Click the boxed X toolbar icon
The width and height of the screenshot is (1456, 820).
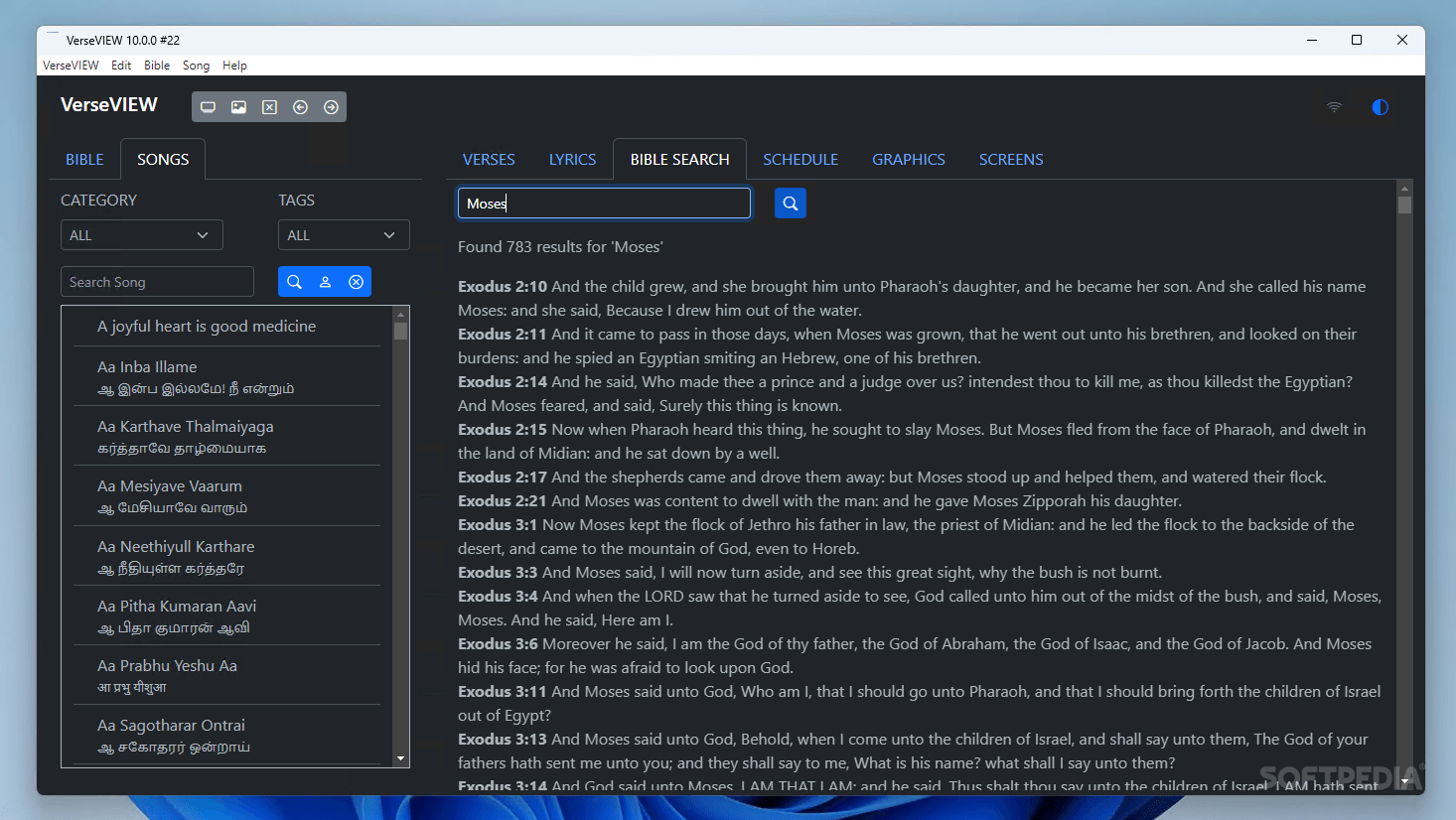[x=269, y=107]
